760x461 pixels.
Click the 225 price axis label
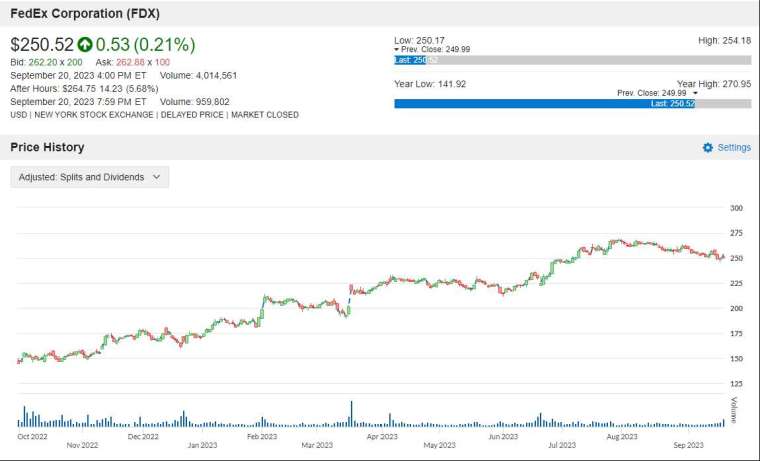pos(736,283)
